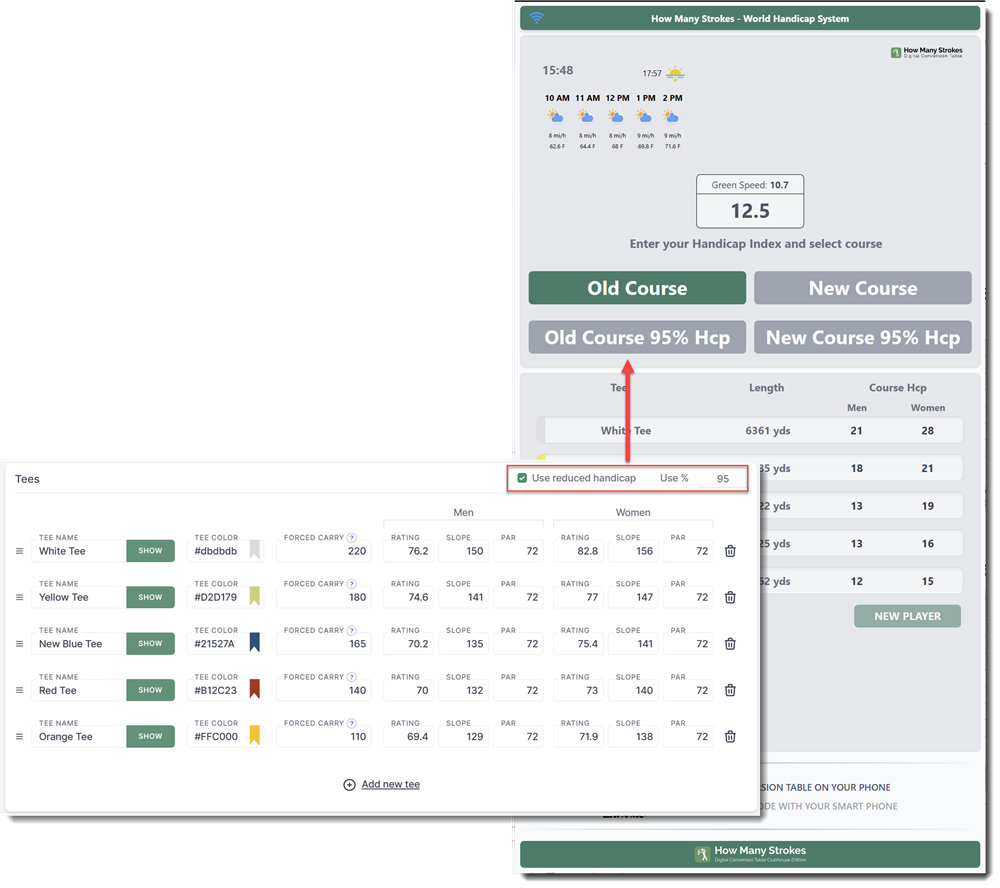Click the golfer logo icon in footer bar

pos(703,854)
